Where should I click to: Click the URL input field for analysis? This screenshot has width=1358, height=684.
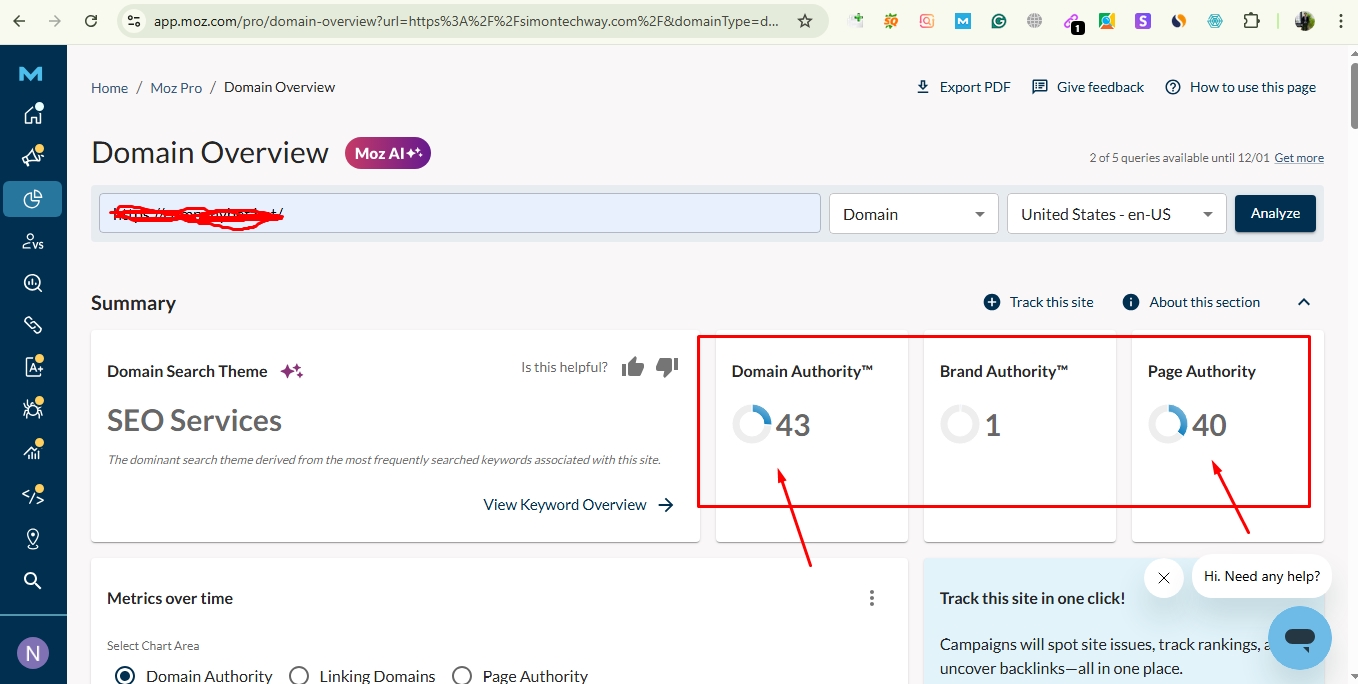(460, 214)
